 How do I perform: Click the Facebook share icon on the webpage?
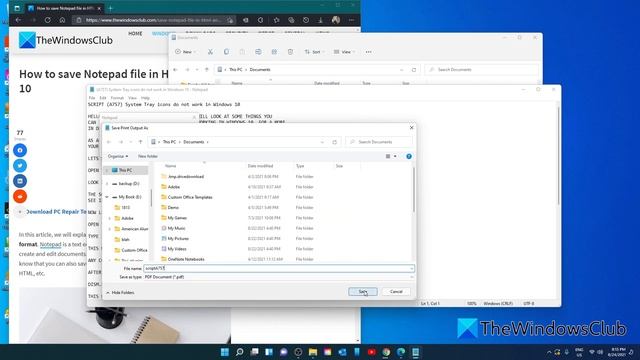pyautogui.click(x=20, y=150)
